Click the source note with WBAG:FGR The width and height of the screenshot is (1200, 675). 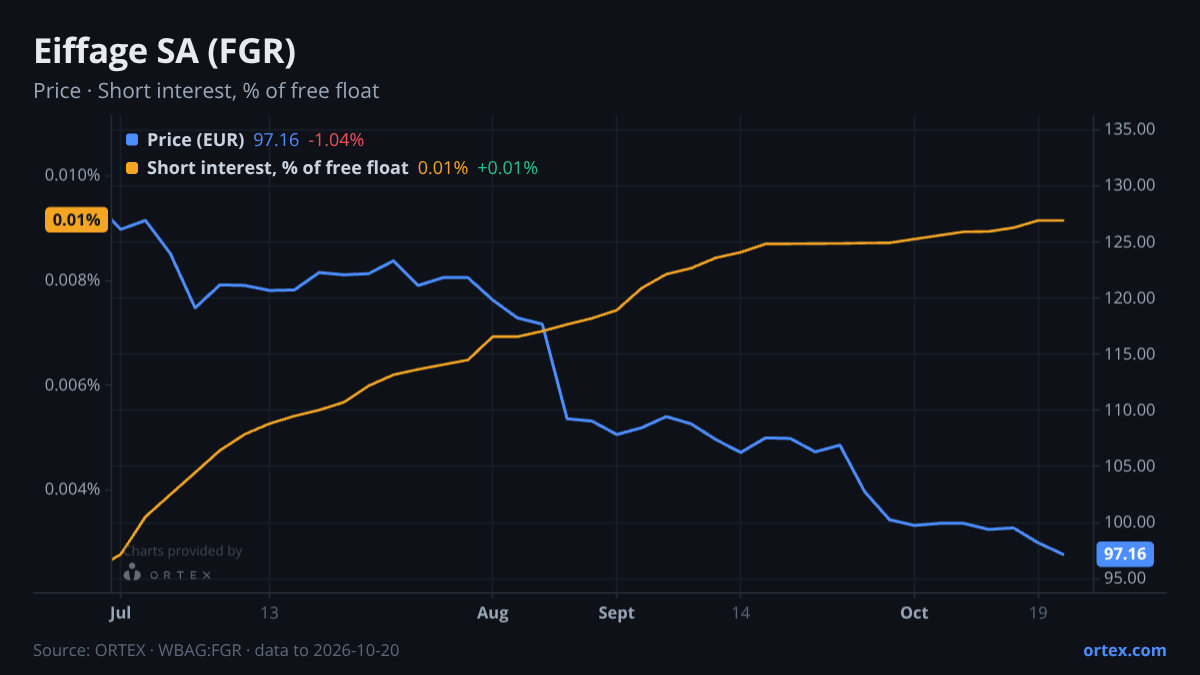tap(217, 650)
